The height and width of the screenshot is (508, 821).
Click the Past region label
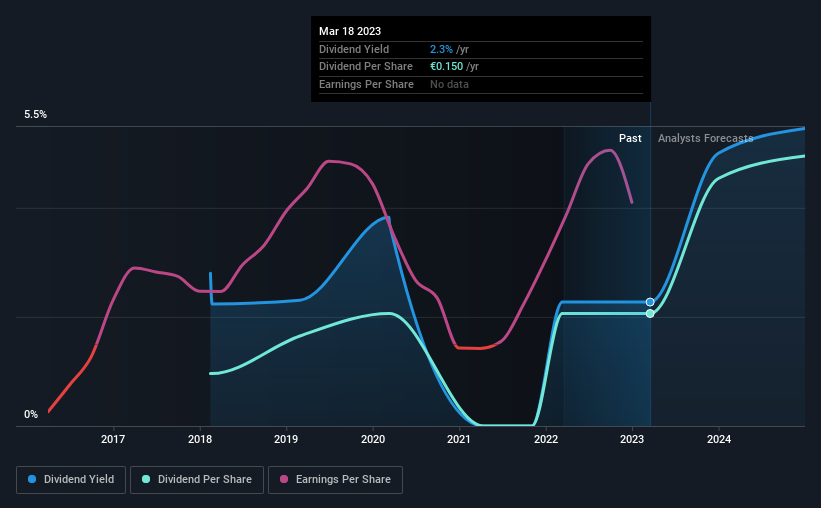click(630, 138)
